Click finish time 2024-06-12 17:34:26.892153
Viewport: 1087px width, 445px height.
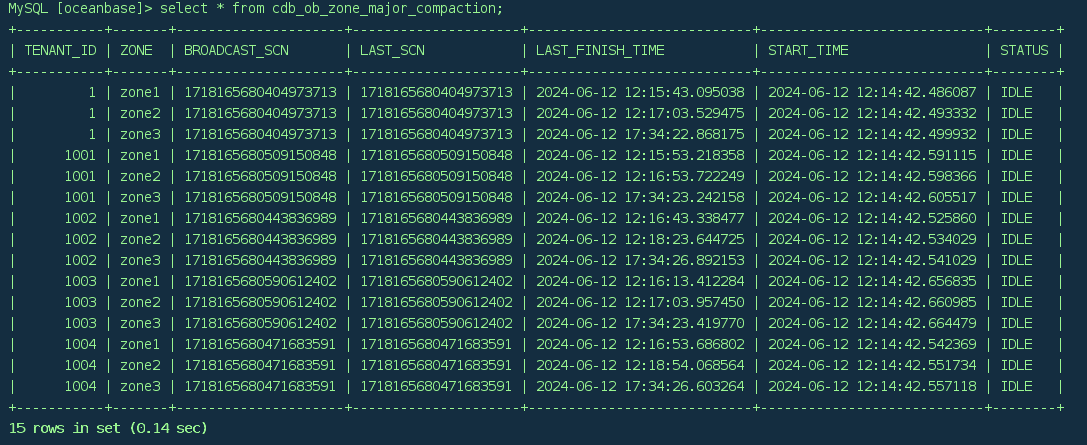pos(640,260)
